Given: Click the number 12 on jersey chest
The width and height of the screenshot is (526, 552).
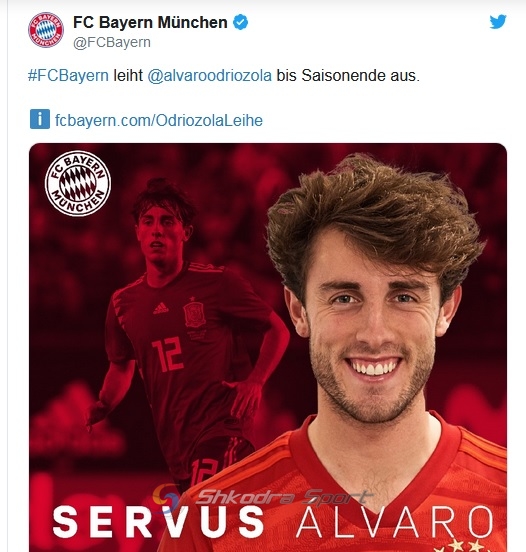Looking at the screenshot, I should 168,354.
